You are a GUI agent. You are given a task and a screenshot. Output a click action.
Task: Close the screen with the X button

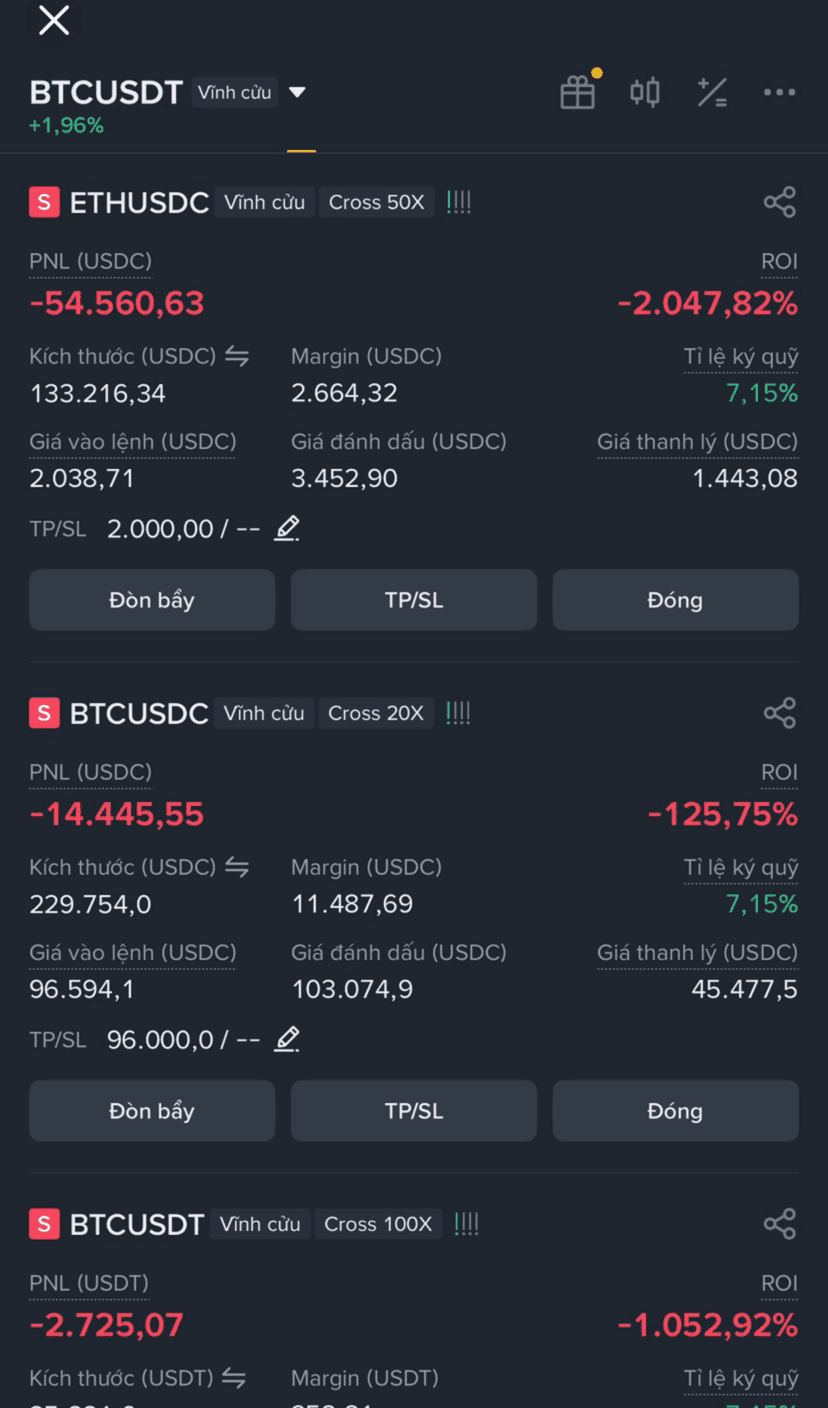point(54,20)
